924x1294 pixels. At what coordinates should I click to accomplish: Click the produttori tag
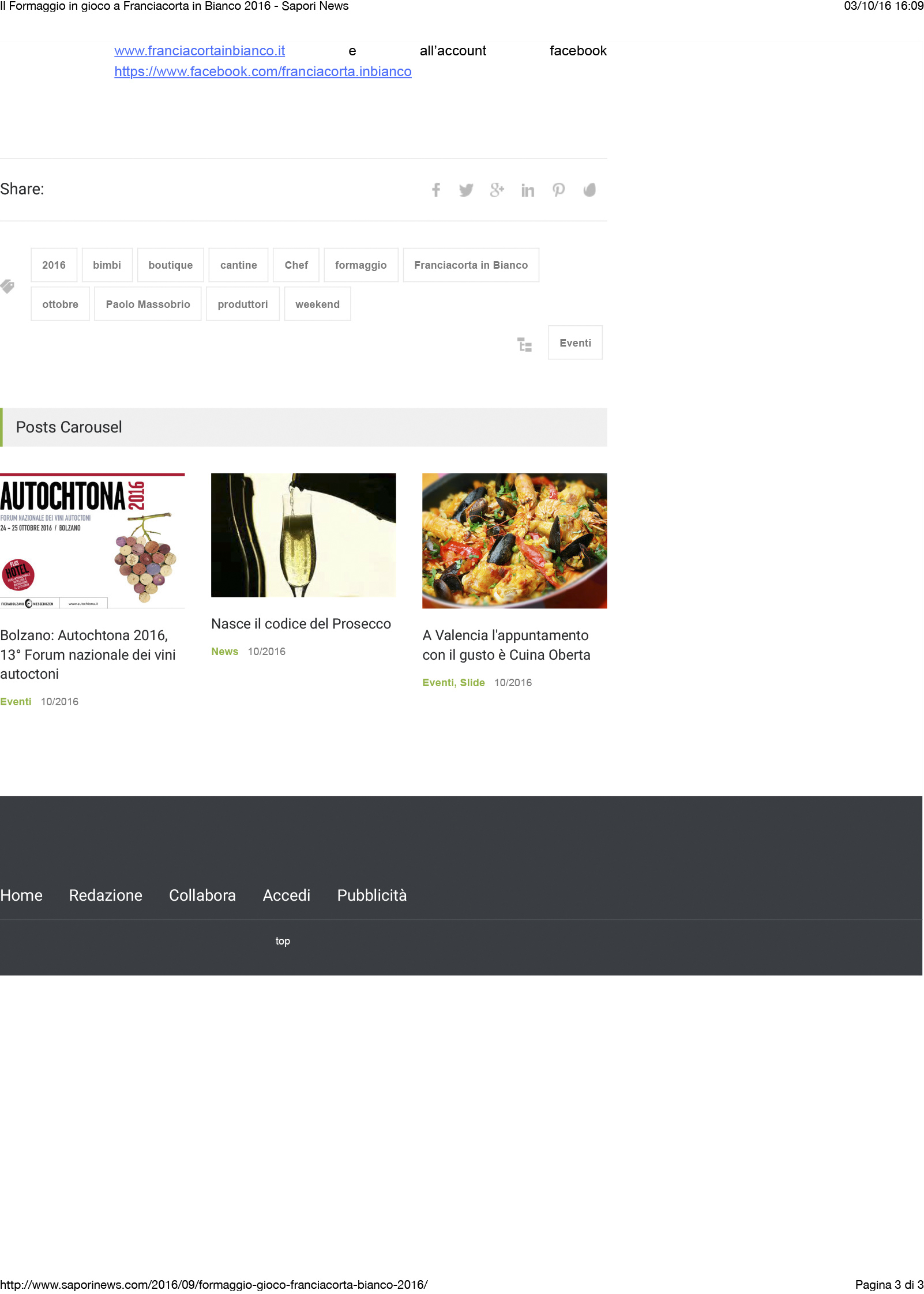(243, 304)
